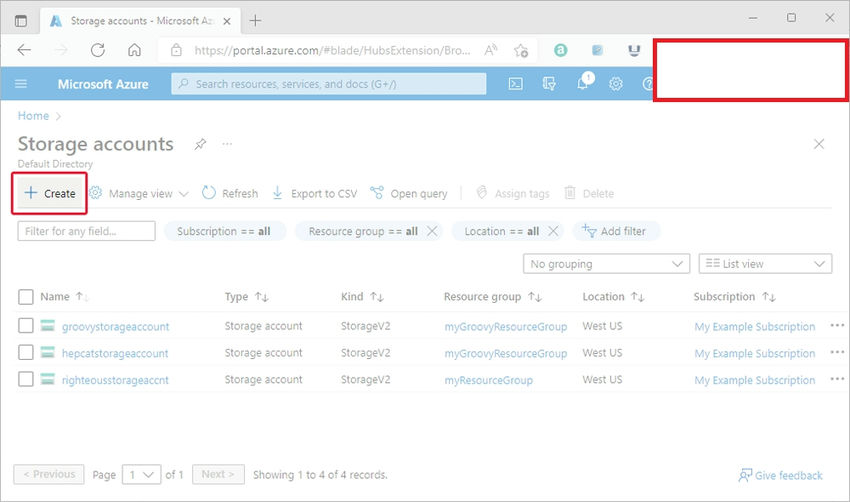
Task: Reload the page with the refresh icon
Action: point(98,50)
